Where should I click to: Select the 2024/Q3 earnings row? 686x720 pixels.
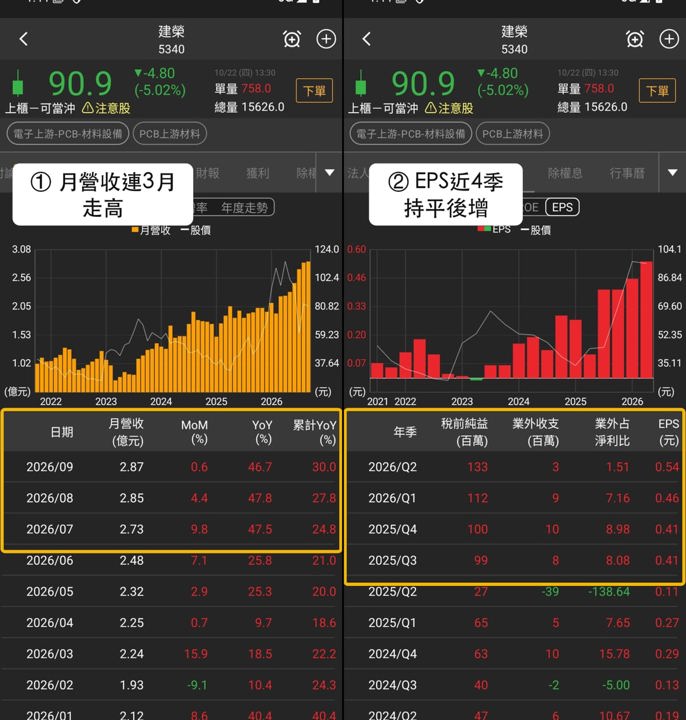tap(515, 685)
